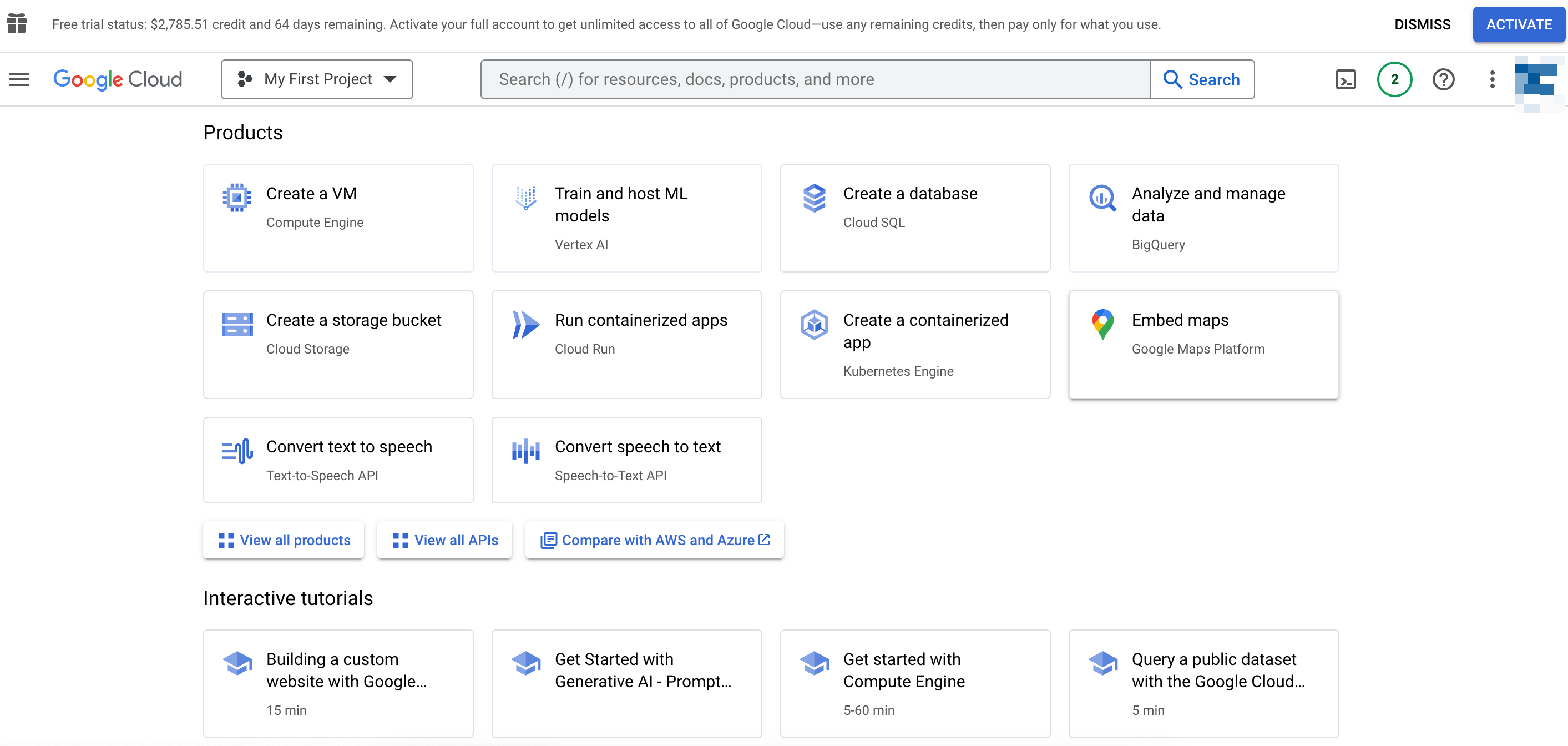
Task: Open Create a storage bucket card
Action: [338, 345]
